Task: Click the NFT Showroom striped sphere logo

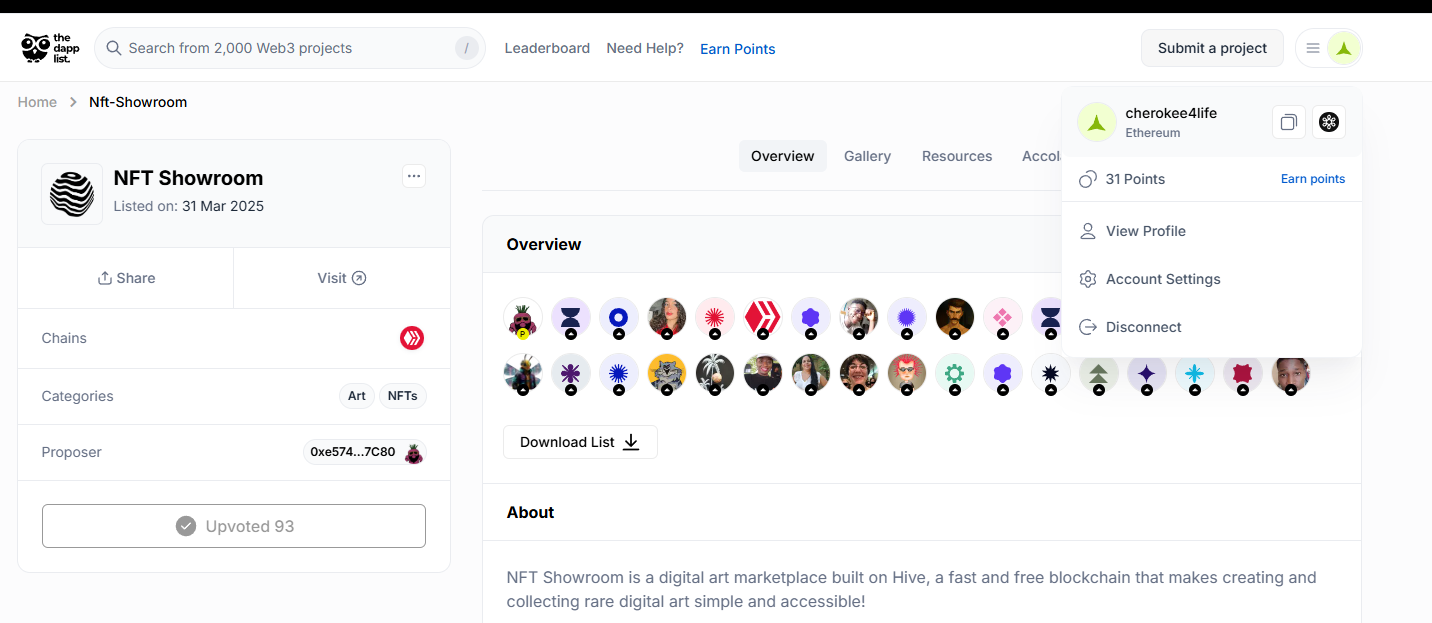Action: (72, 194)
